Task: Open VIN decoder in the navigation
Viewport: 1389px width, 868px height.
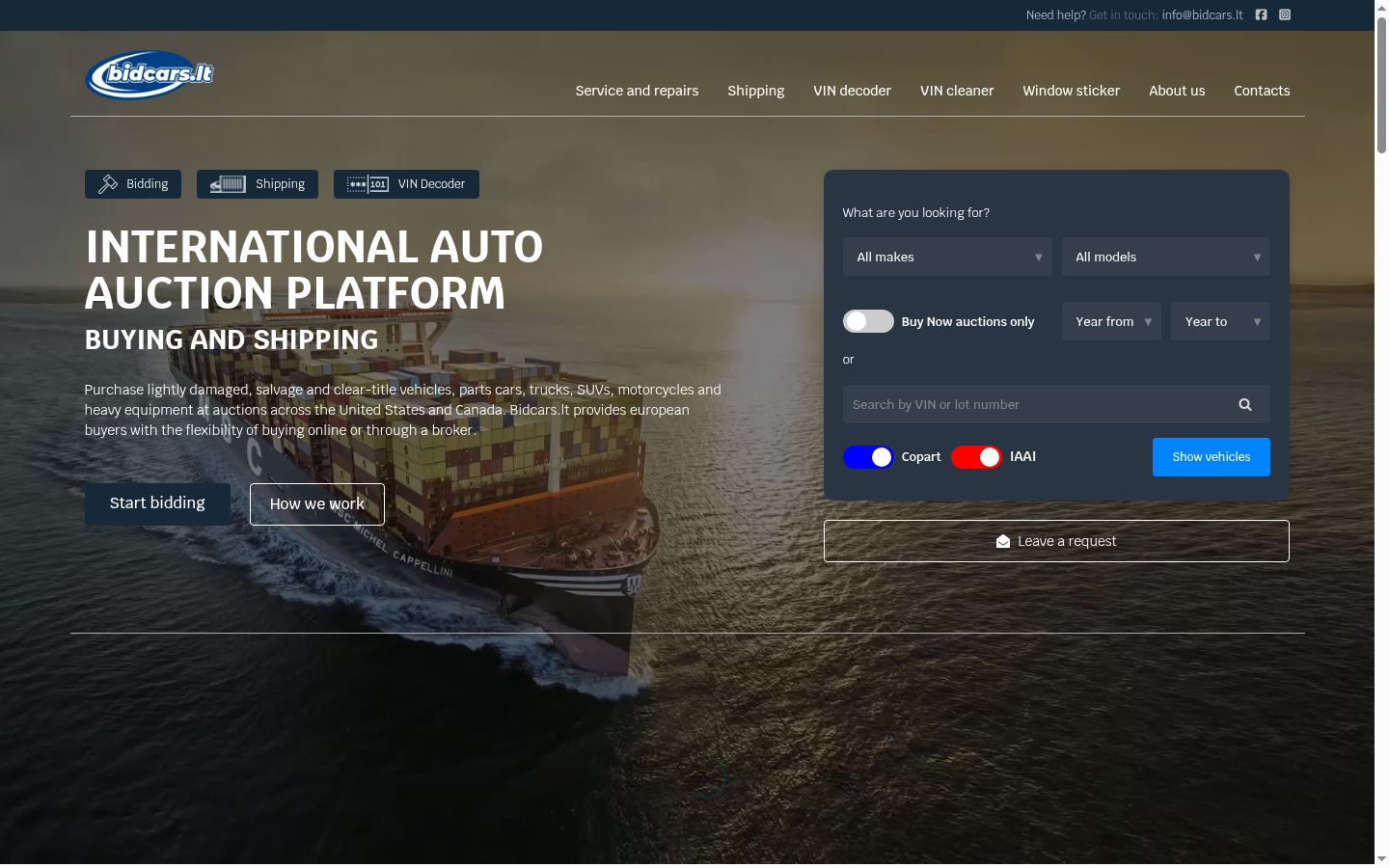Action: pyautogui.click(x=852, y=91)
